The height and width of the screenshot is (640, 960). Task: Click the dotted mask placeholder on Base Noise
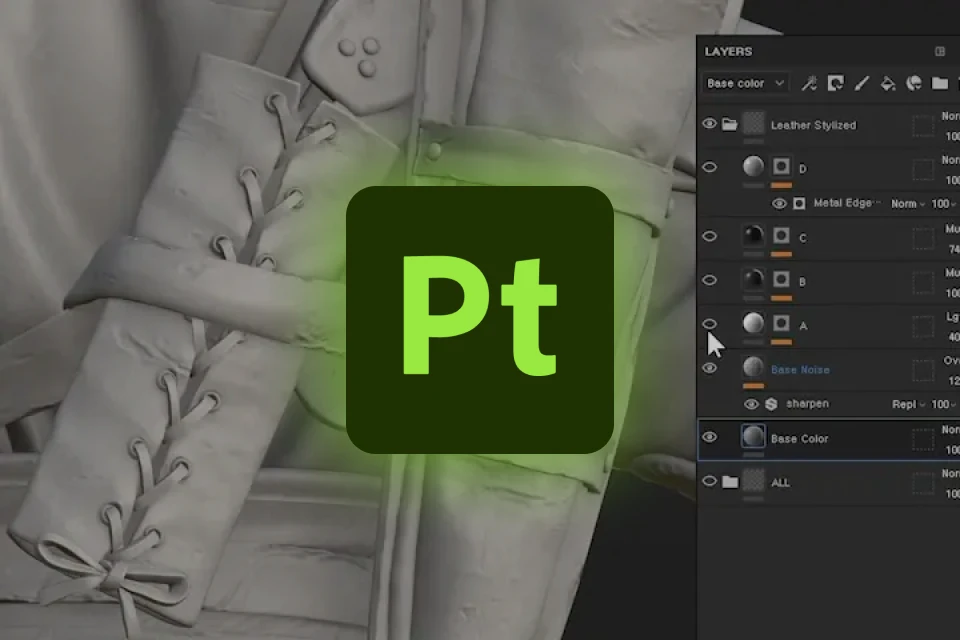(923, 371)
